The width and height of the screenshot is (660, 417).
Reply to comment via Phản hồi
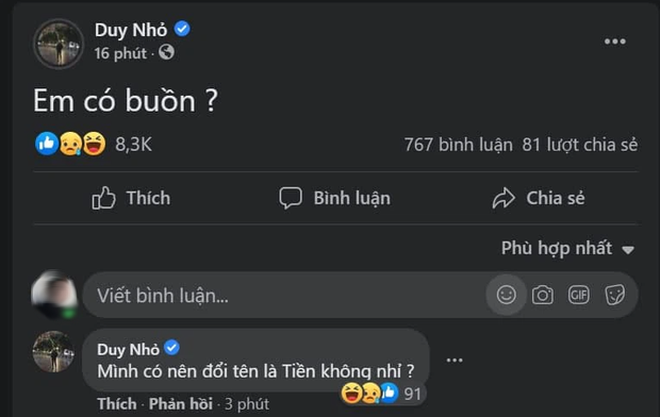click(181, 404)
